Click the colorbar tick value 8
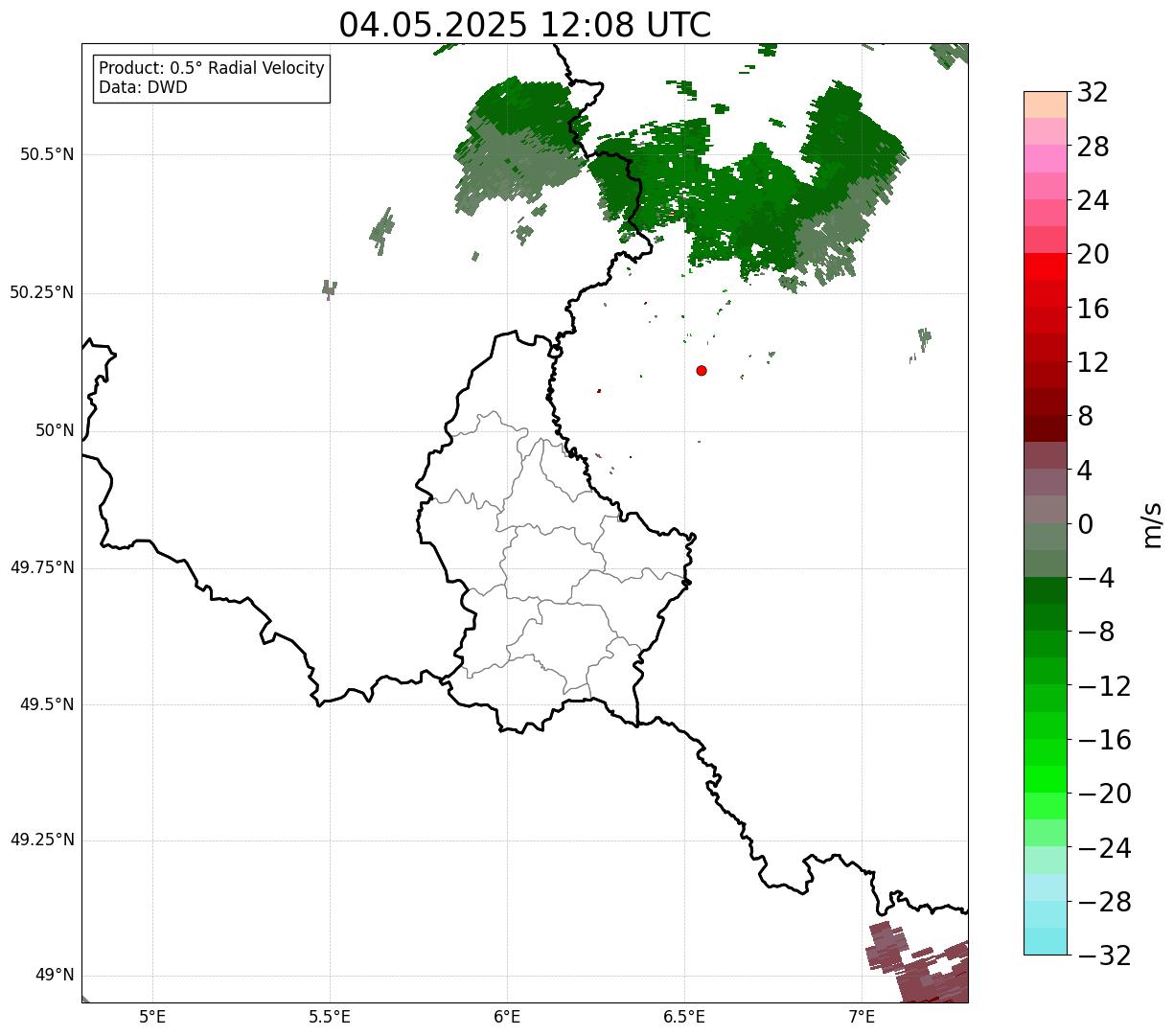Screen dimensions: 1174x1036 tap(1086, 416)
